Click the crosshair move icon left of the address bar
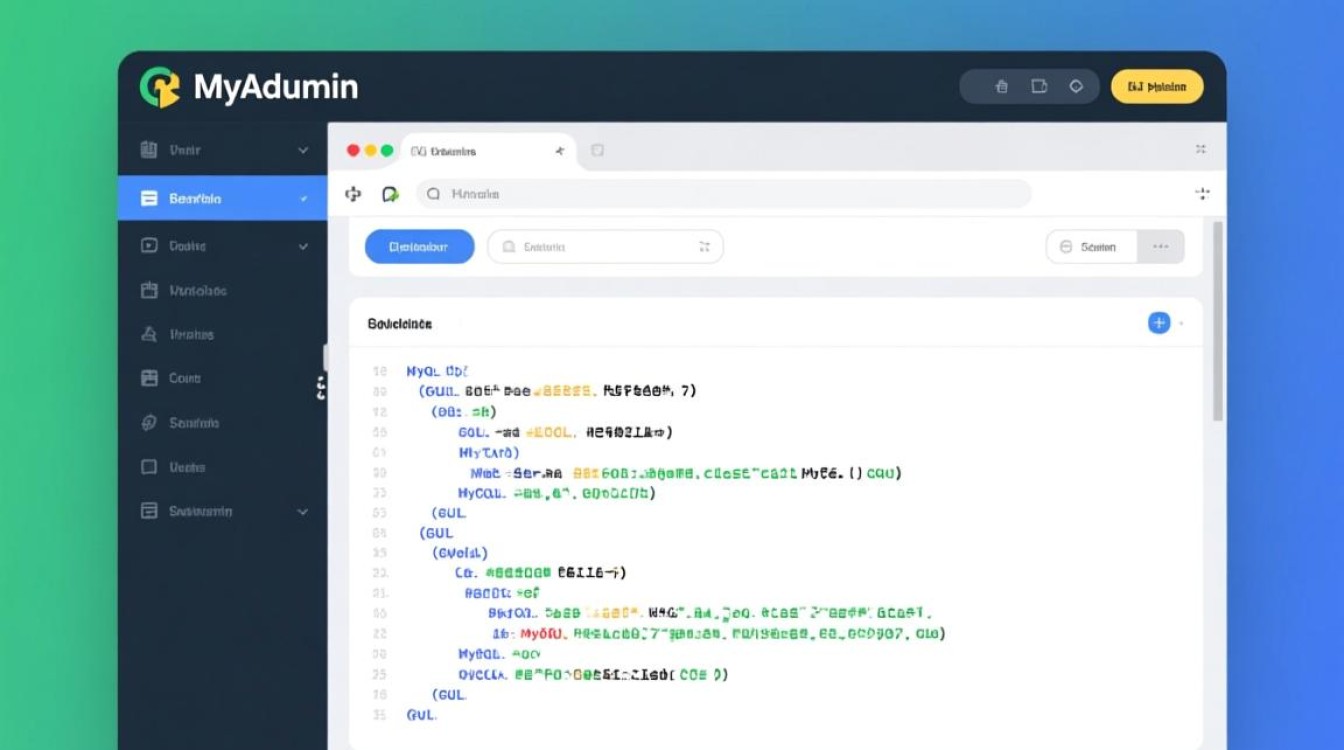The image size is (1344, 750). (353, 194)
